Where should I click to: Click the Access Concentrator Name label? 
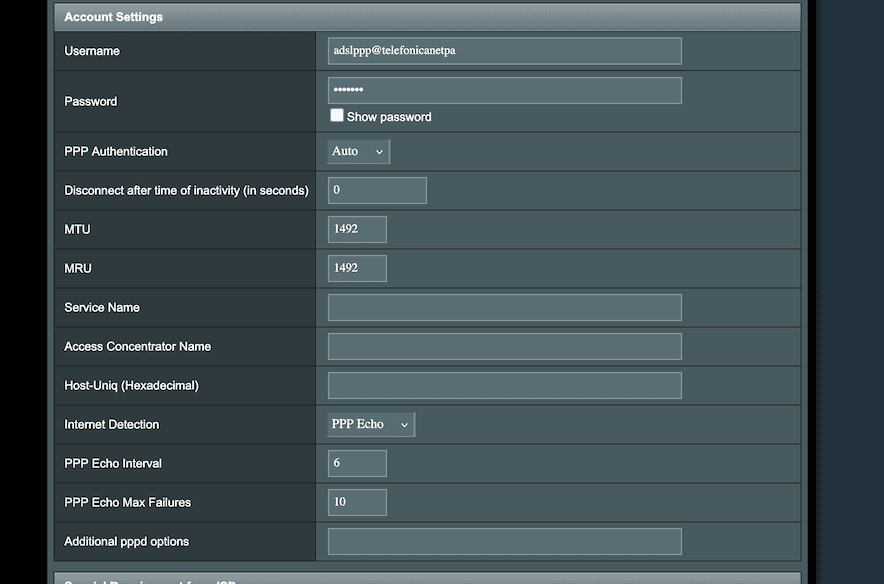(x=138, y=346)
